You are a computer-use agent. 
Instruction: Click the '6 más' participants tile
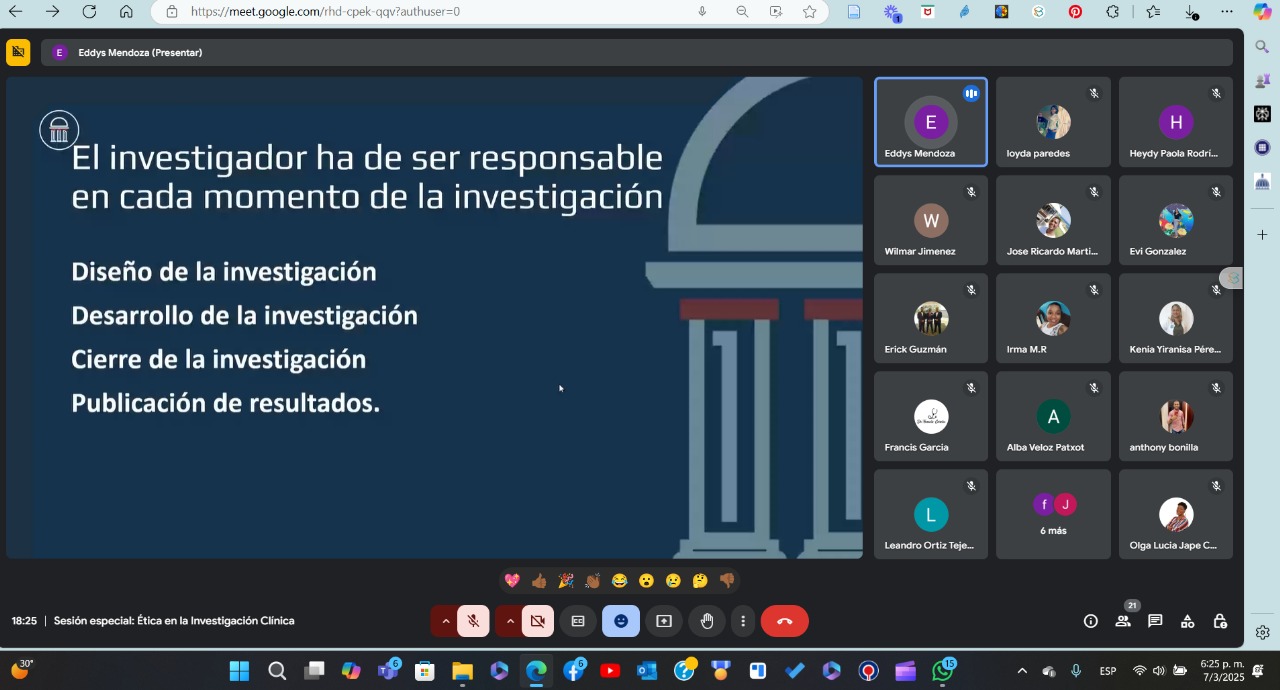1053,514
